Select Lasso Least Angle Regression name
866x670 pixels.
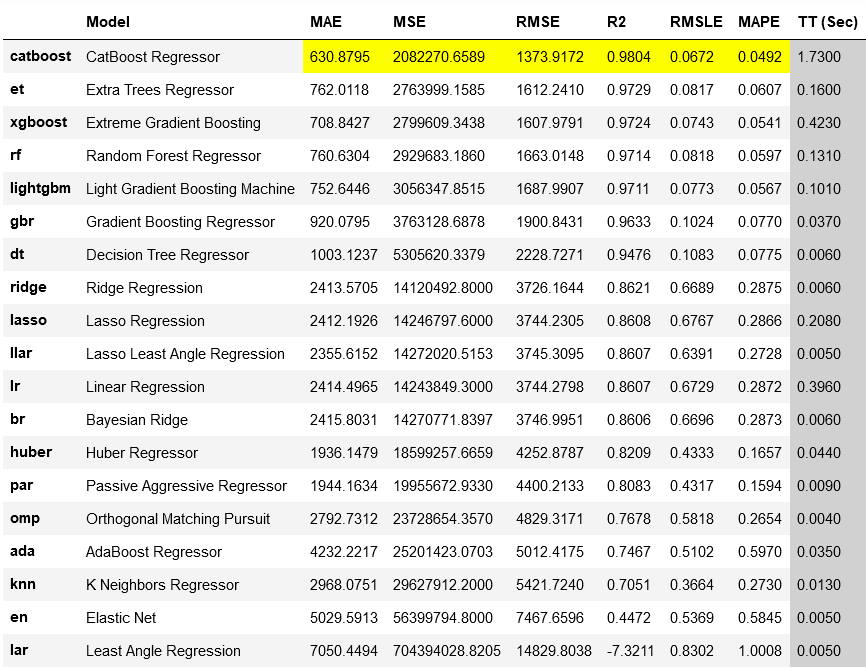click(x=186, y=354)
